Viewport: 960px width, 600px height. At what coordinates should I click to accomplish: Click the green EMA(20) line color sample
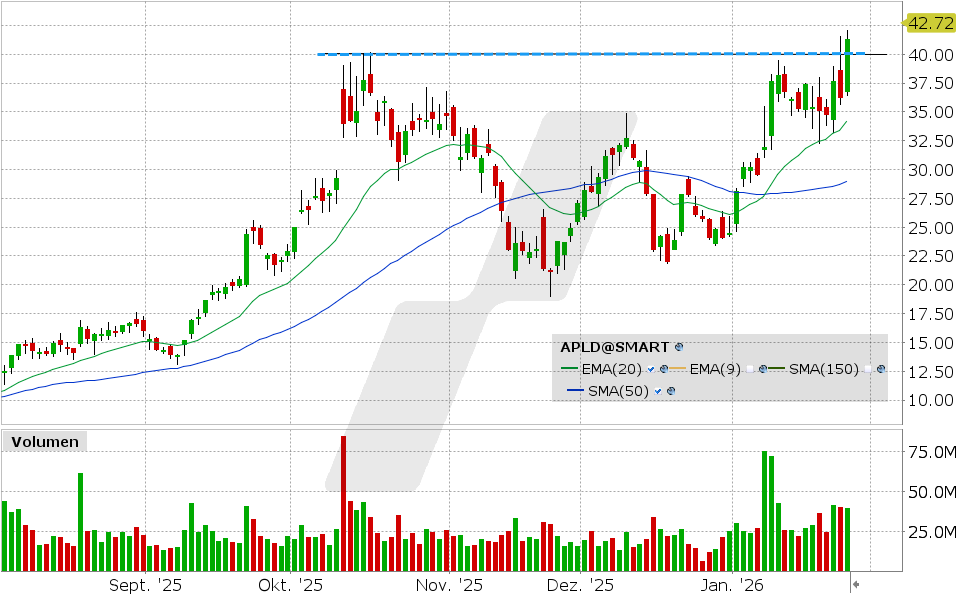coord(570,368)
